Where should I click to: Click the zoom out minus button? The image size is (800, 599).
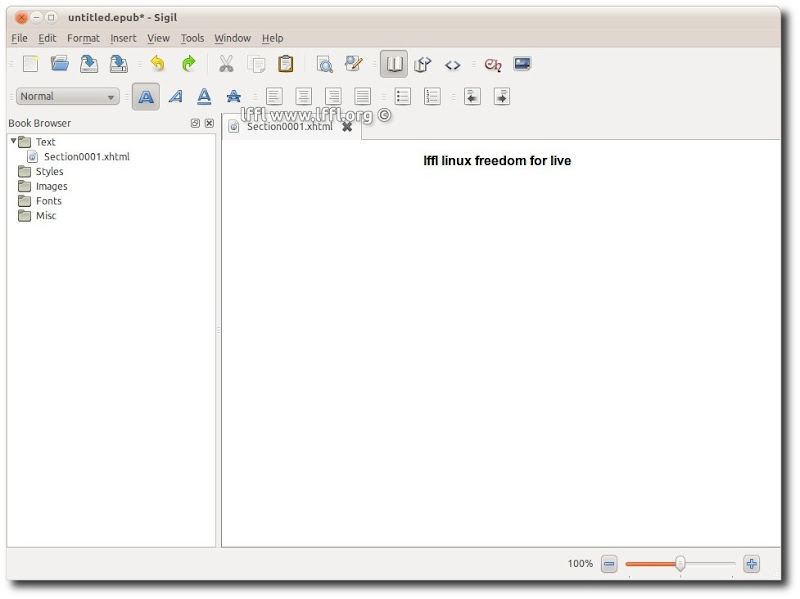pos(609,564)
